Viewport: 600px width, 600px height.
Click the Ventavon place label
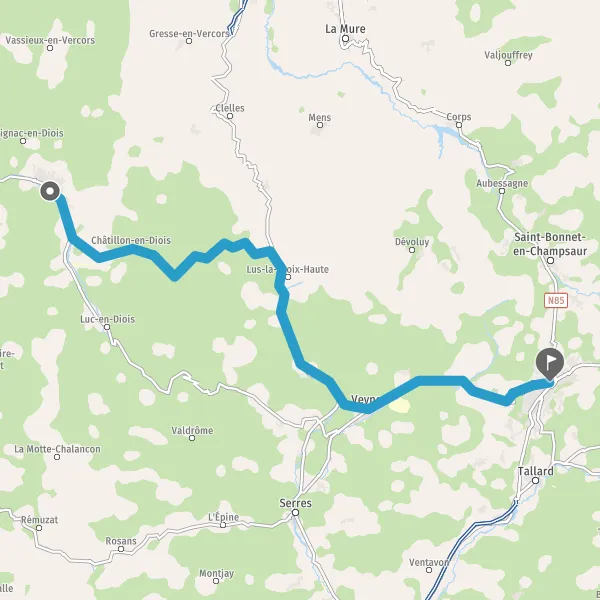tap(429, 562)
